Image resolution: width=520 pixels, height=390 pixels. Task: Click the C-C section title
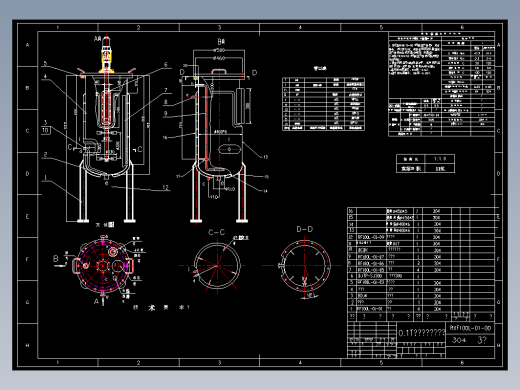(x=217, y=232)
